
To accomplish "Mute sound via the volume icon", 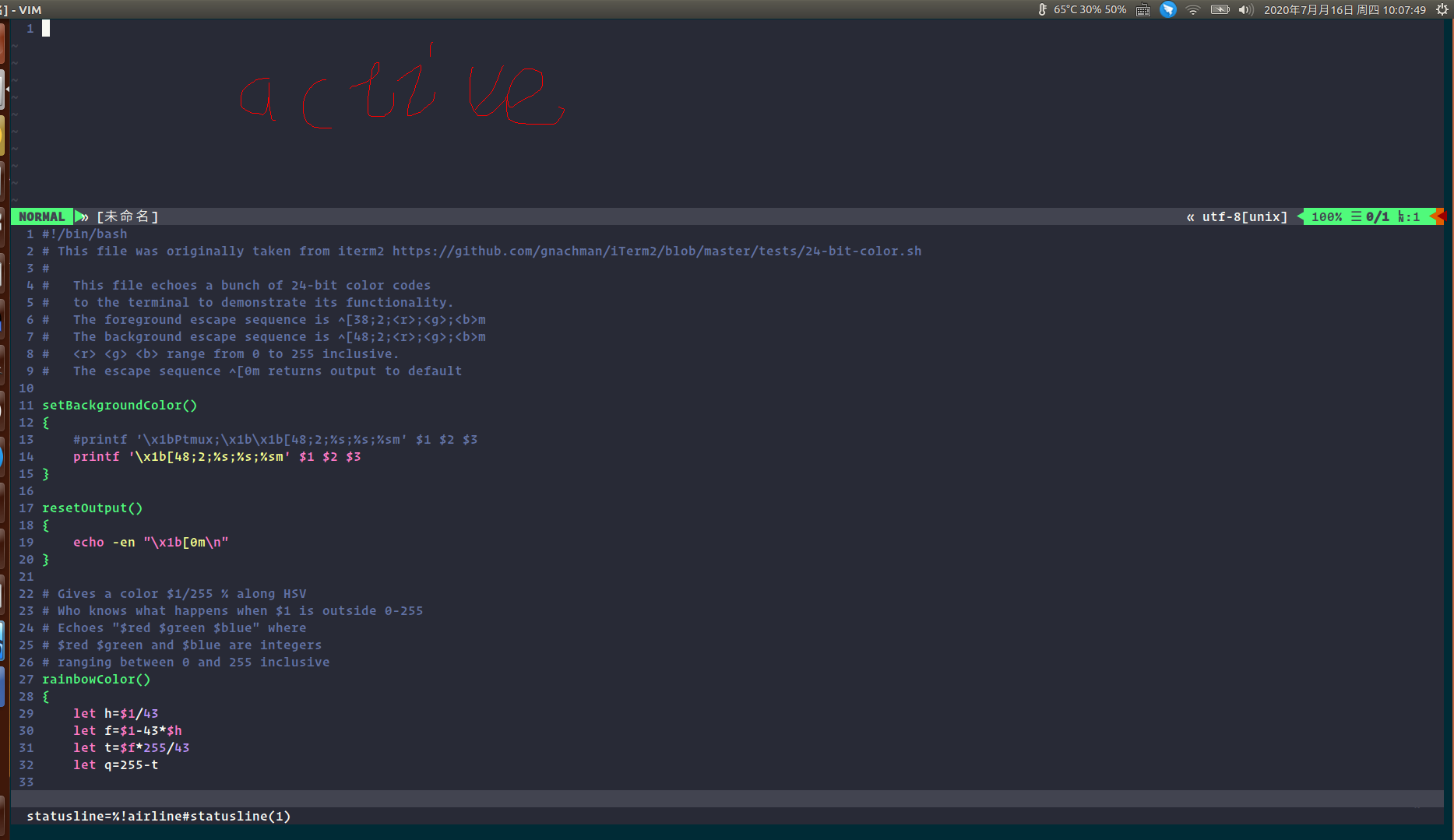I will click(x=1245, y=9).
